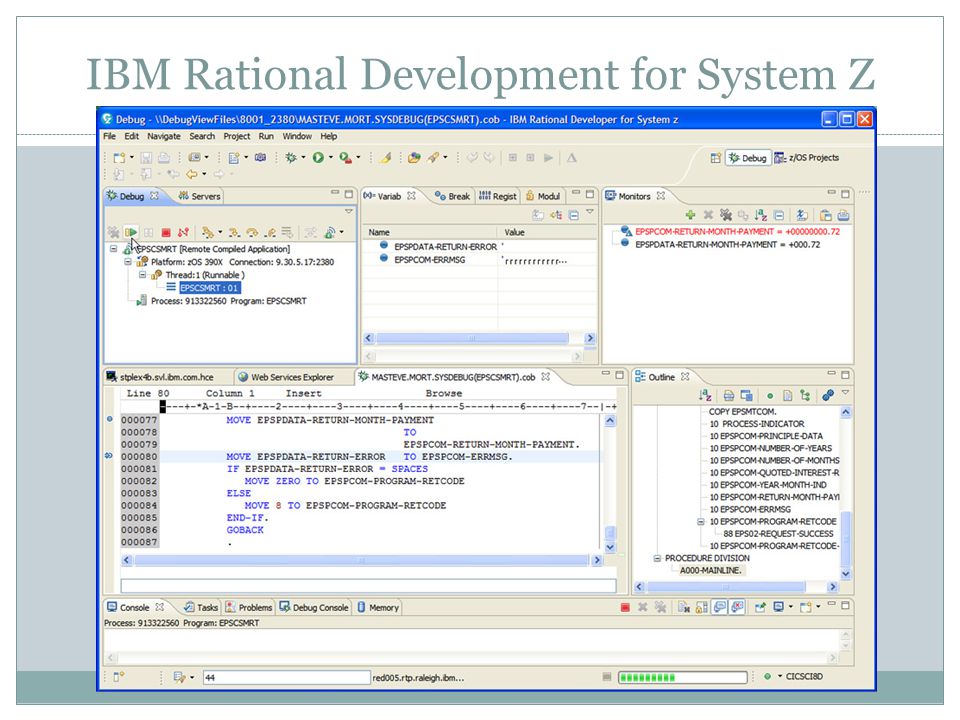Collapse the EPSCSMRT Remote Compiled Application node
960x720 pixels.
[x=113, y=249]
